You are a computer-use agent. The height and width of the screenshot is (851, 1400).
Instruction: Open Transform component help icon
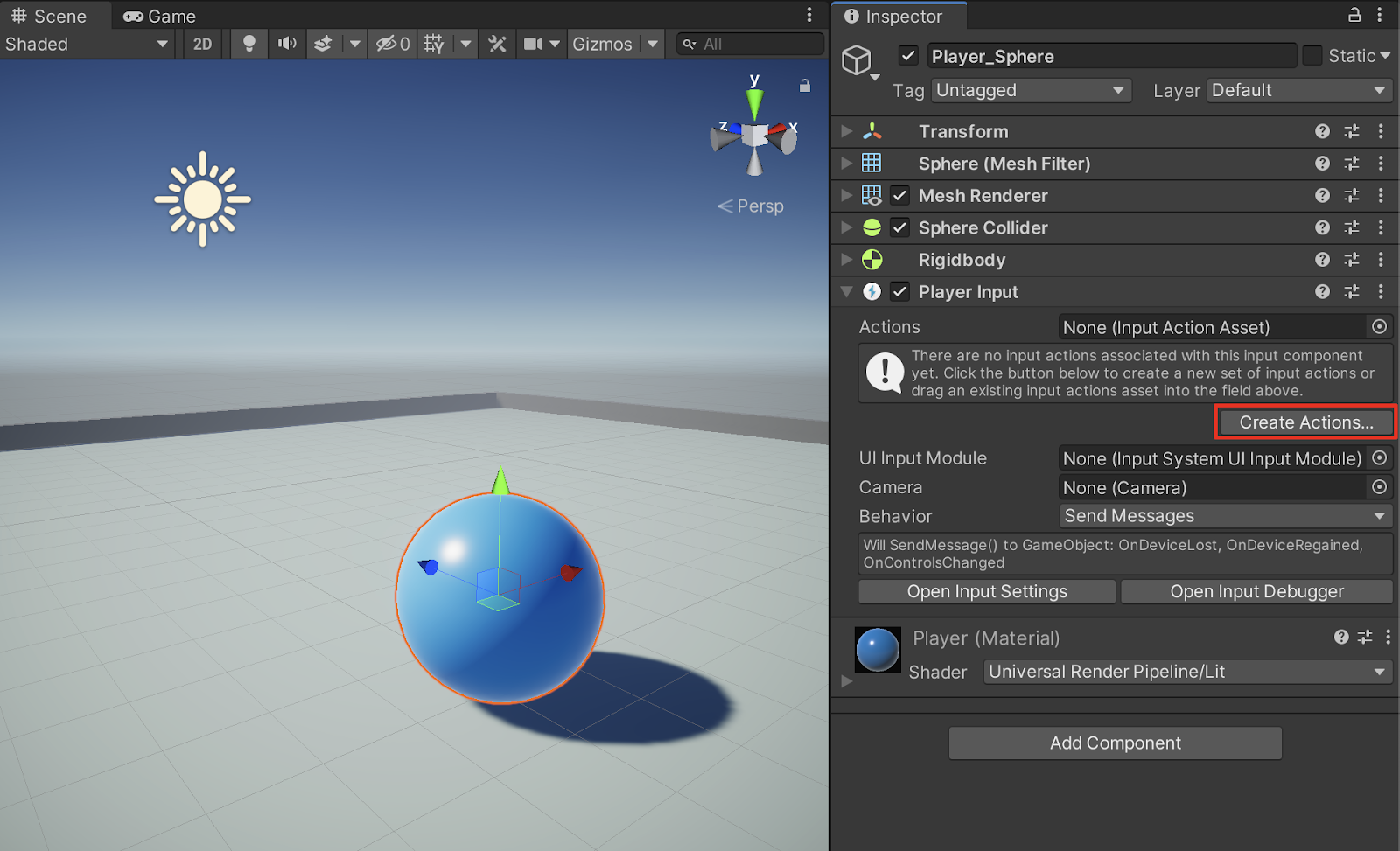click(1322, 131)
